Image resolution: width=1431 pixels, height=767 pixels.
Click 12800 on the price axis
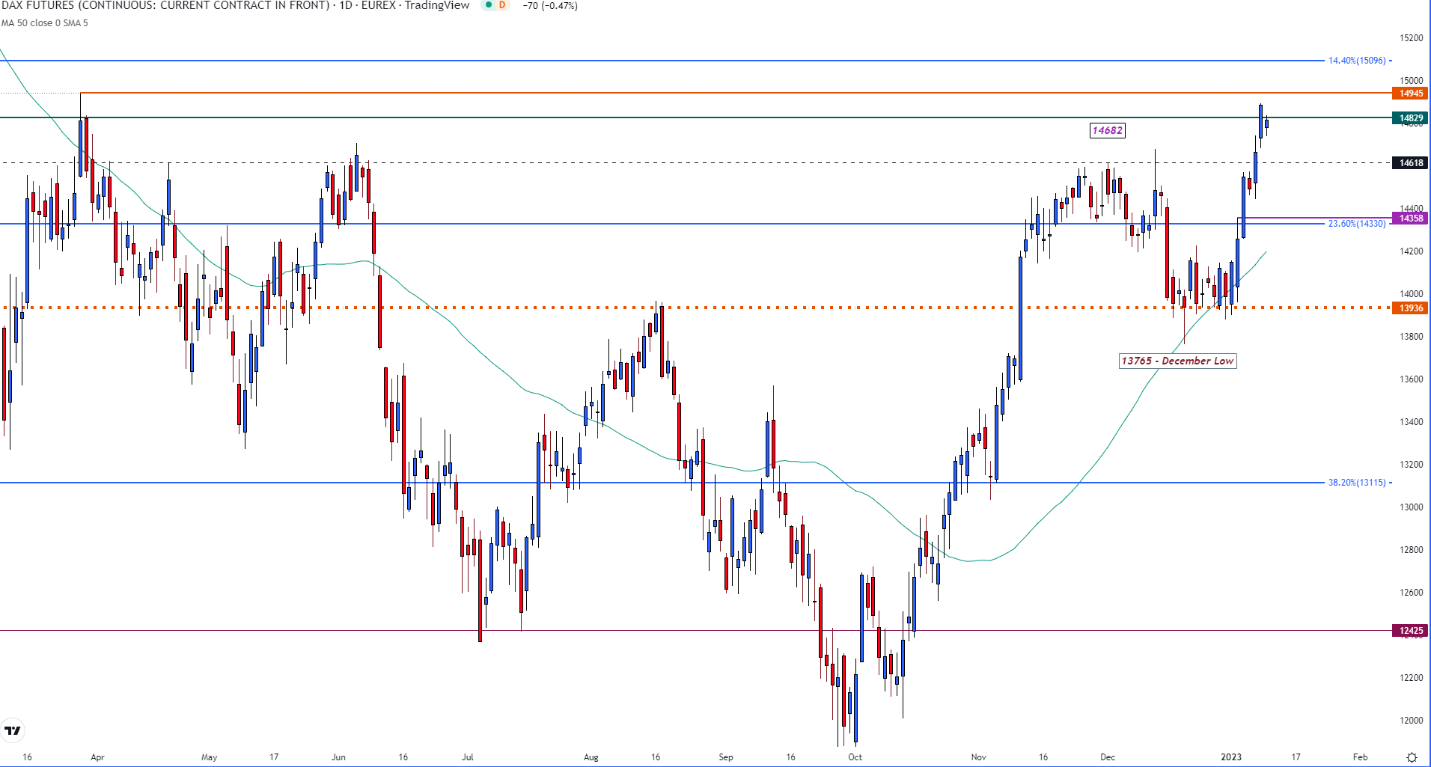click(x=1412, y=550)
